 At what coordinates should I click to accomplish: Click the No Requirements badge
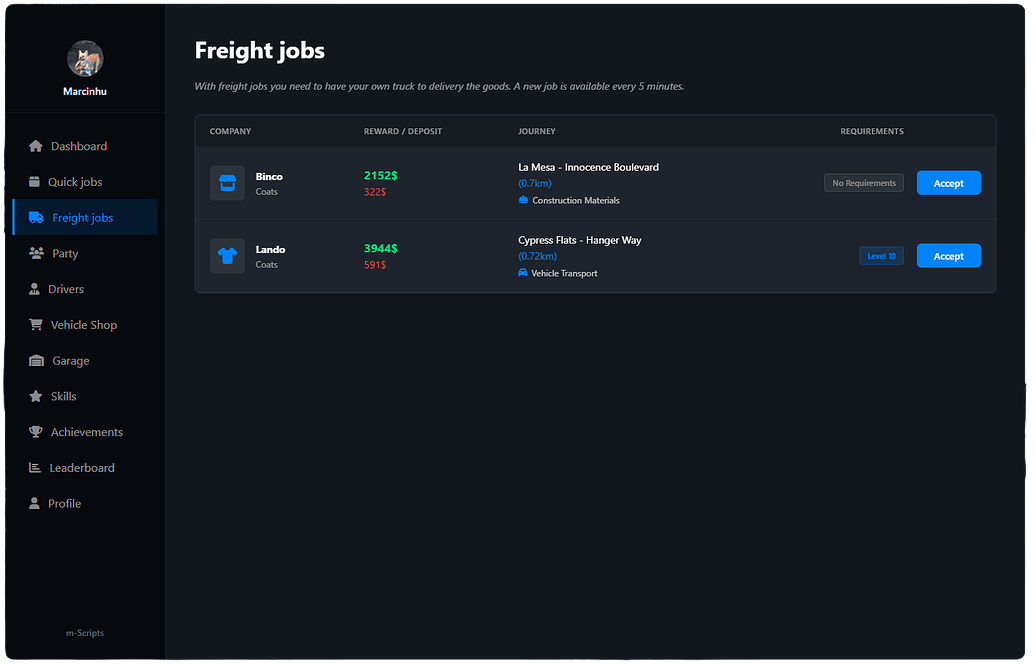[864, 183]
